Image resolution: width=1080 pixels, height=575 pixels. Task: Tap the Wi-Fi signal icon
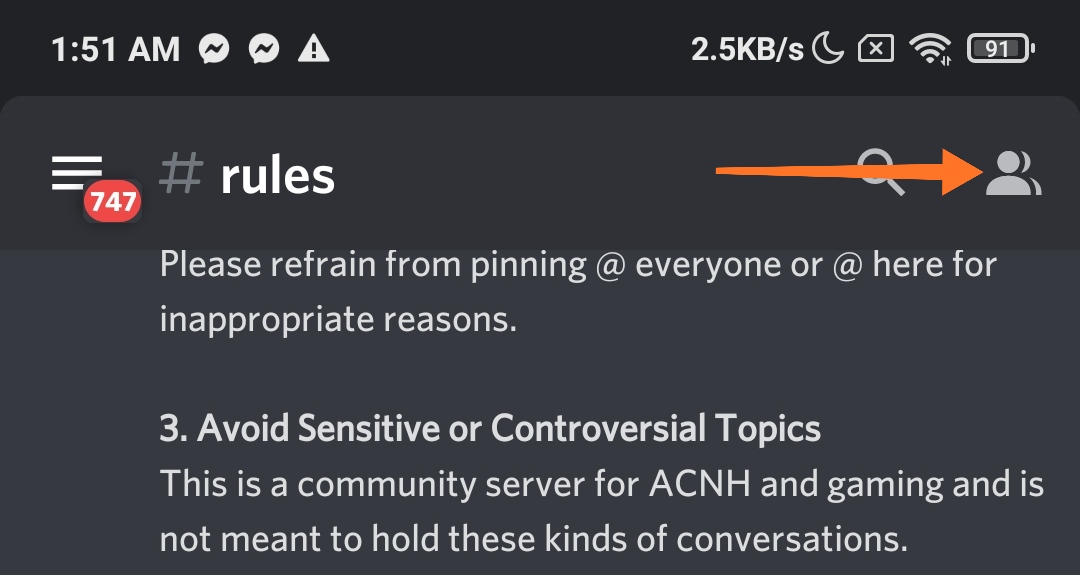tap(930, 48)
